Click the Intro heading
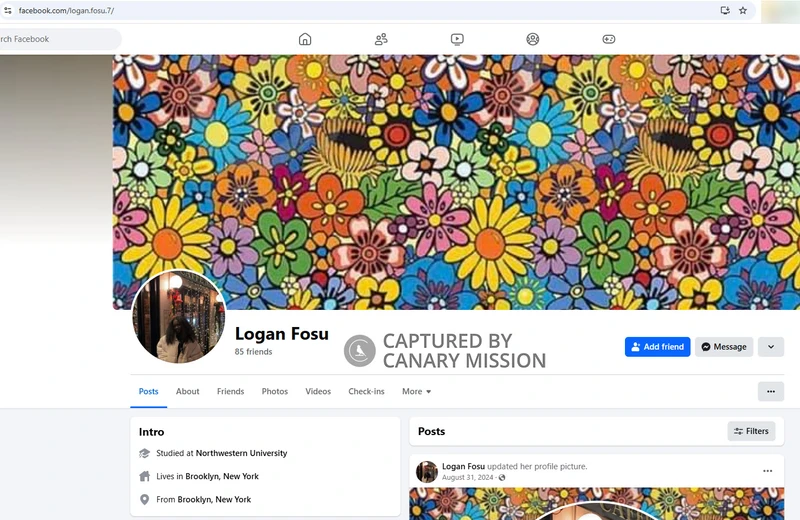The height and width of the screenshot is (520, 800). (x=152, y=432)
